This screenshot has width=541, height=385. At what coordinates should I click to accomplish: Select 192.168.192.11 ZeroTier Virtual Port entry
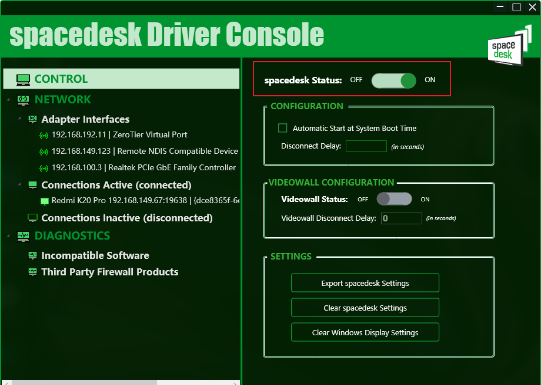pos(119,135)
